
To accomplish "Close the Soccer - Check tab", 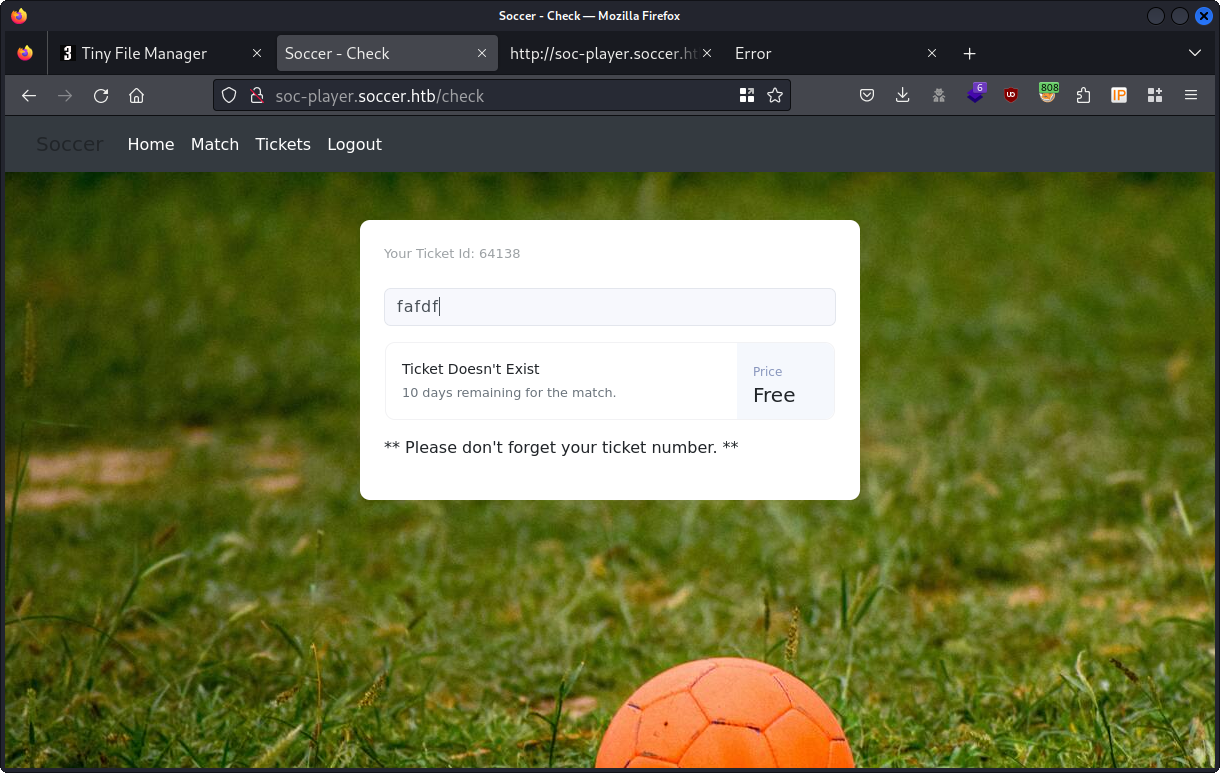I will (x=482, y=53).
